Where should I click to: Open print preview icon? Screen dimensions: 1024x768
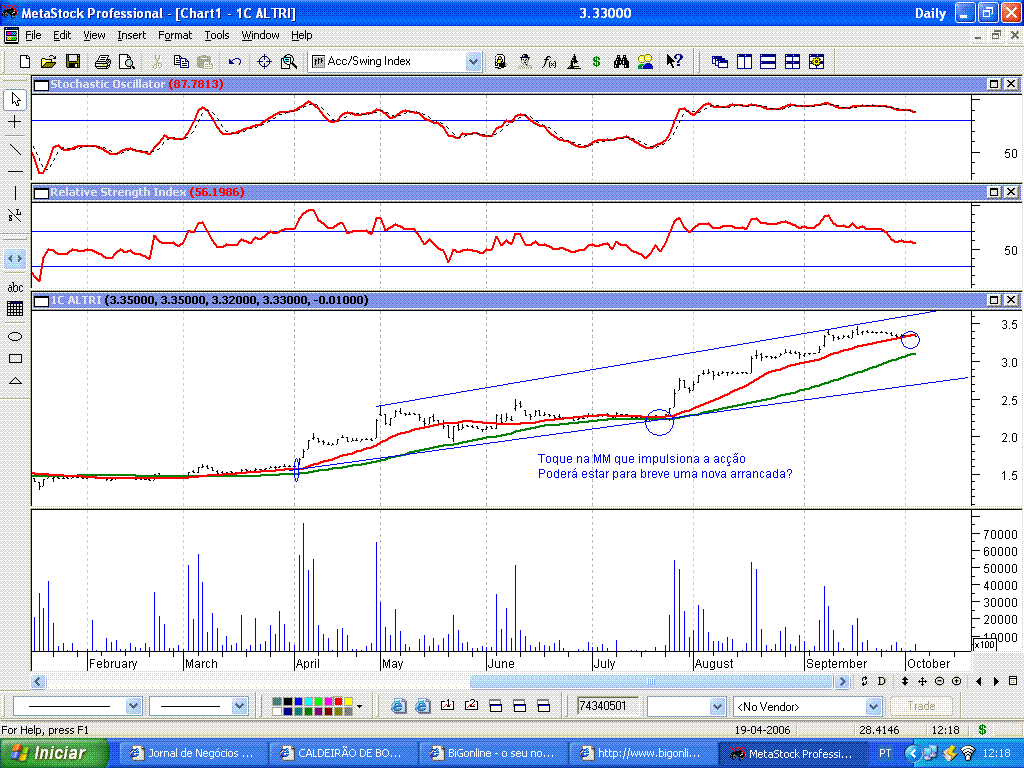point(127,61)
